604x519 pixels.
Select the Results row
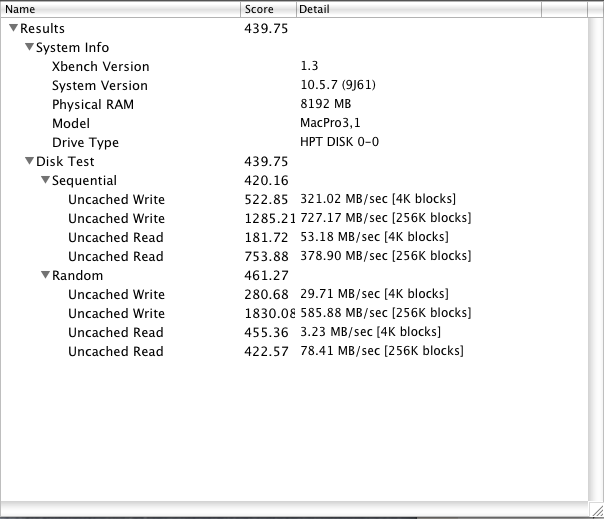click(294, 28)
